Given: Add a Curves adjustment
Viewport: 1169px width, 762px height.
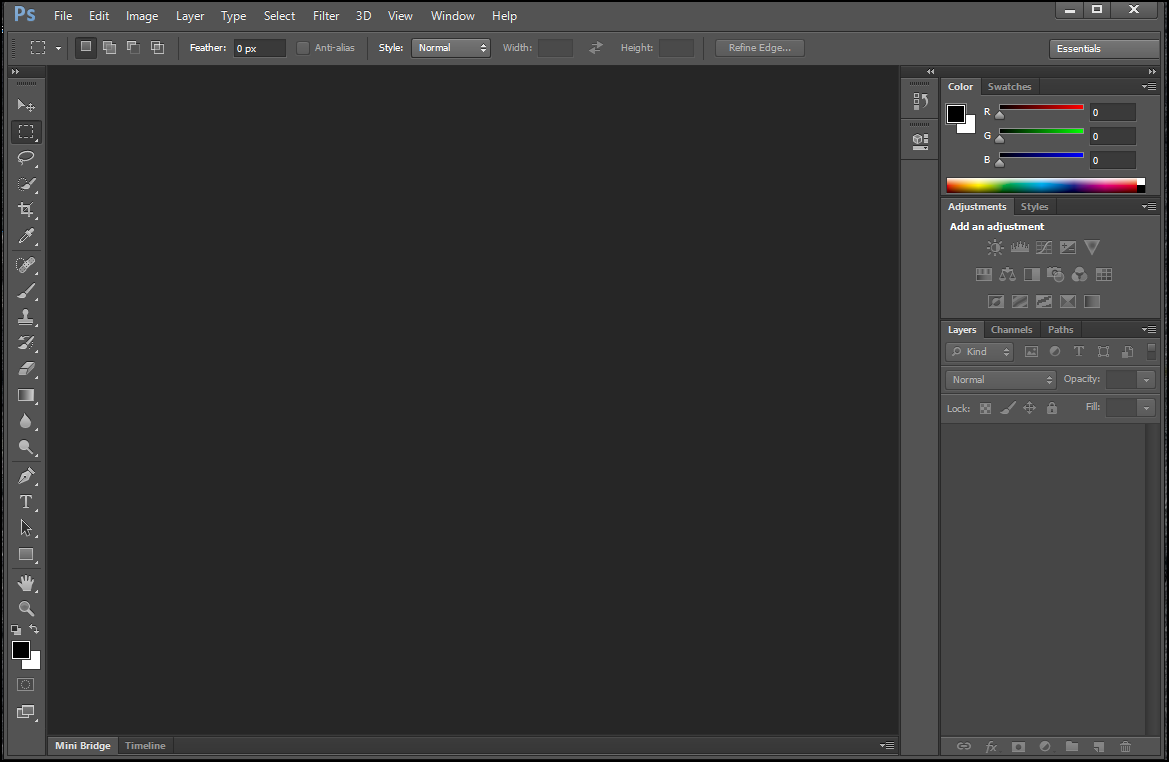Looking at the screenshot, I should pyautogui.click(x=1044, y=248).
